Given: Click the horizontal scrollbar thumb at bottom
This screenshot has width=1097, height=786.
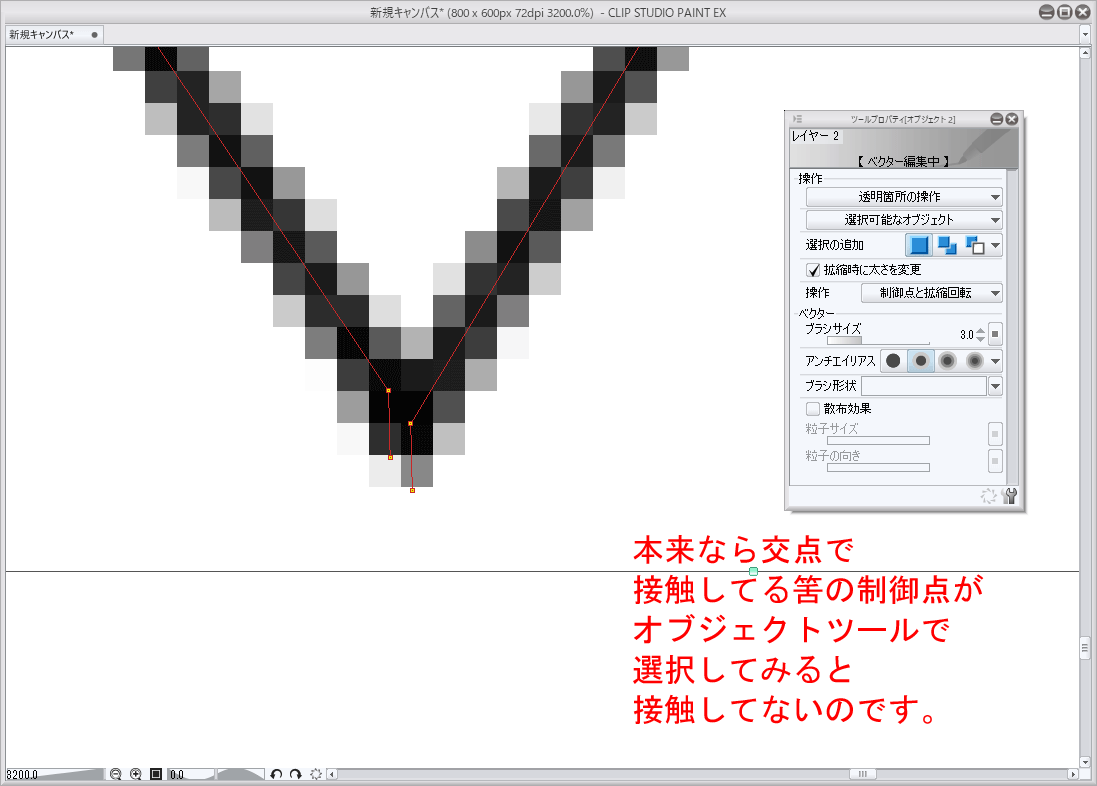Looking at the screenshot, I should 862,774.
